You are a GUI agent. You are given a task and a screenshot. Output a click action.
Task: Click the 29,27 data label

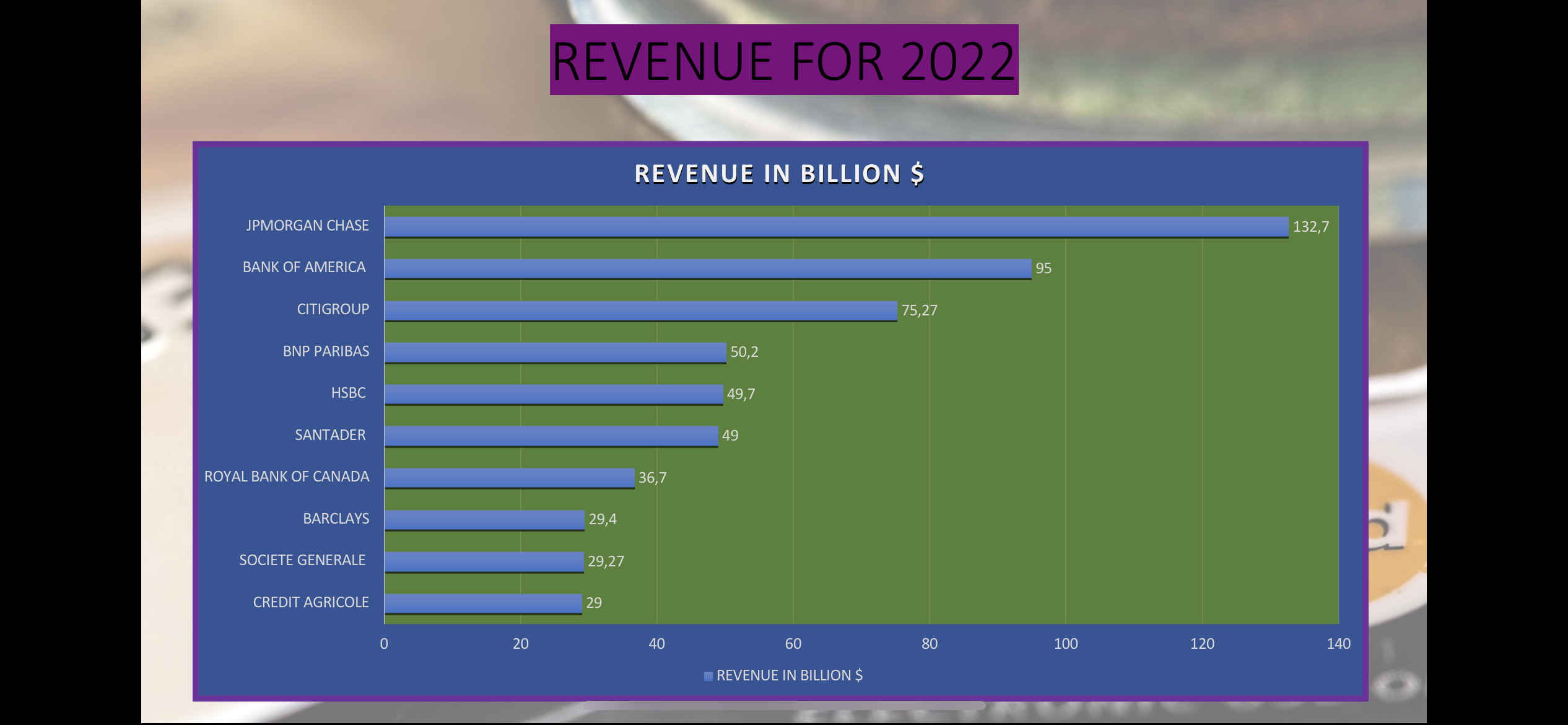pyautogui.click(x=606, y=561)
